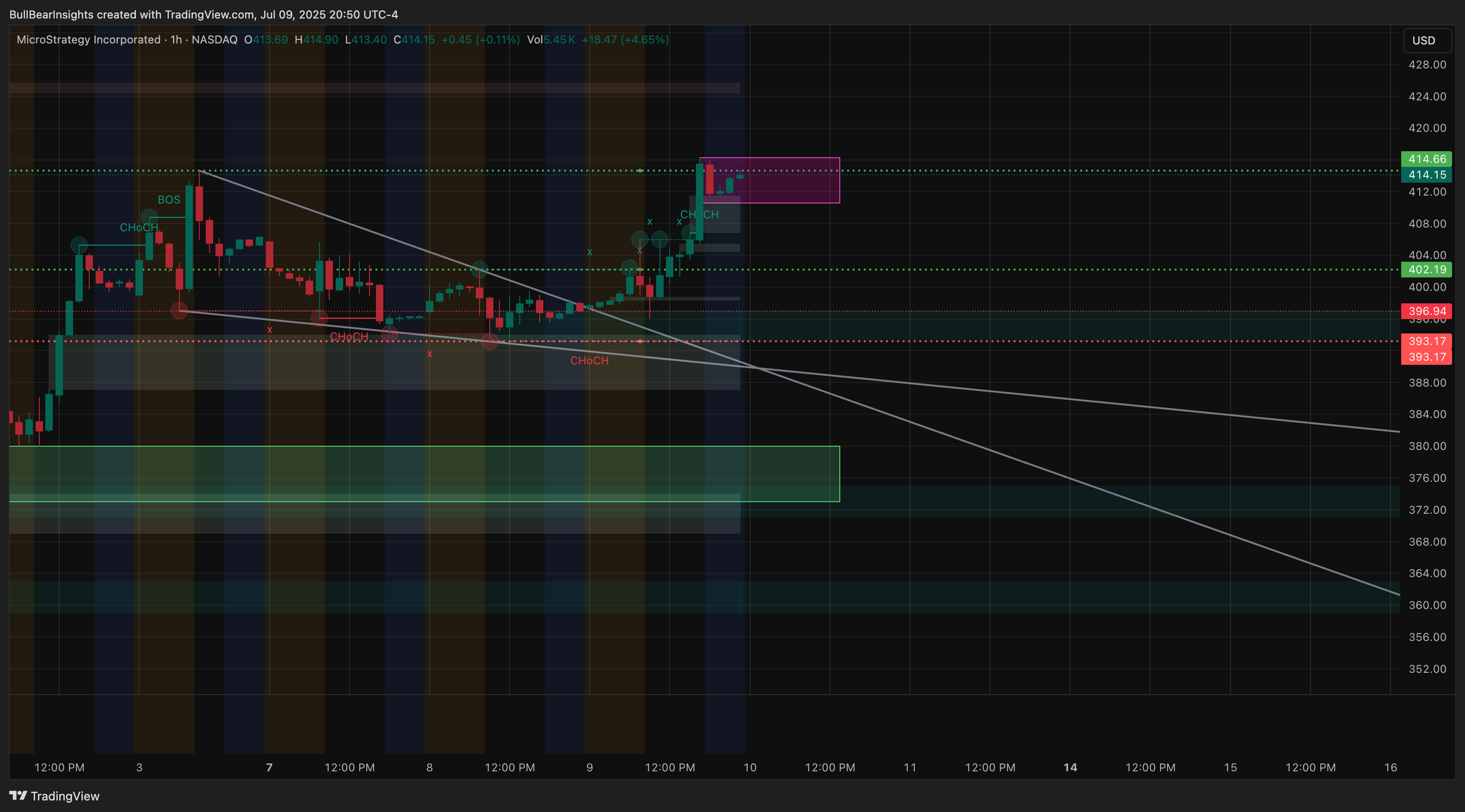This screenshot has height=812, width=1465.
Task: Click the Vol 5.45 K volume readout
Action: click(551, 40)
